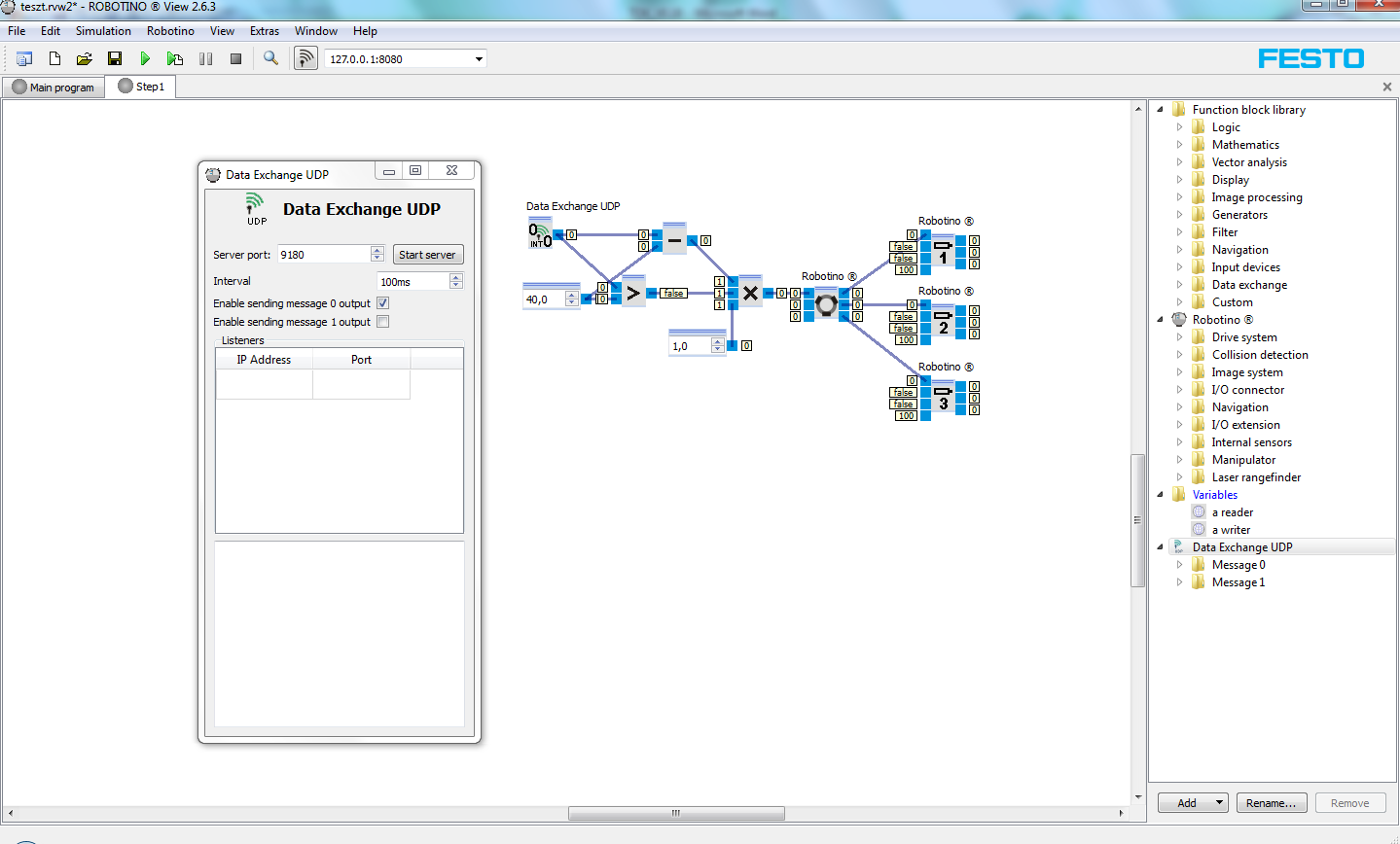The image size is (1400, 844).
Task: Click the Port column header
Action: (361, 360)
